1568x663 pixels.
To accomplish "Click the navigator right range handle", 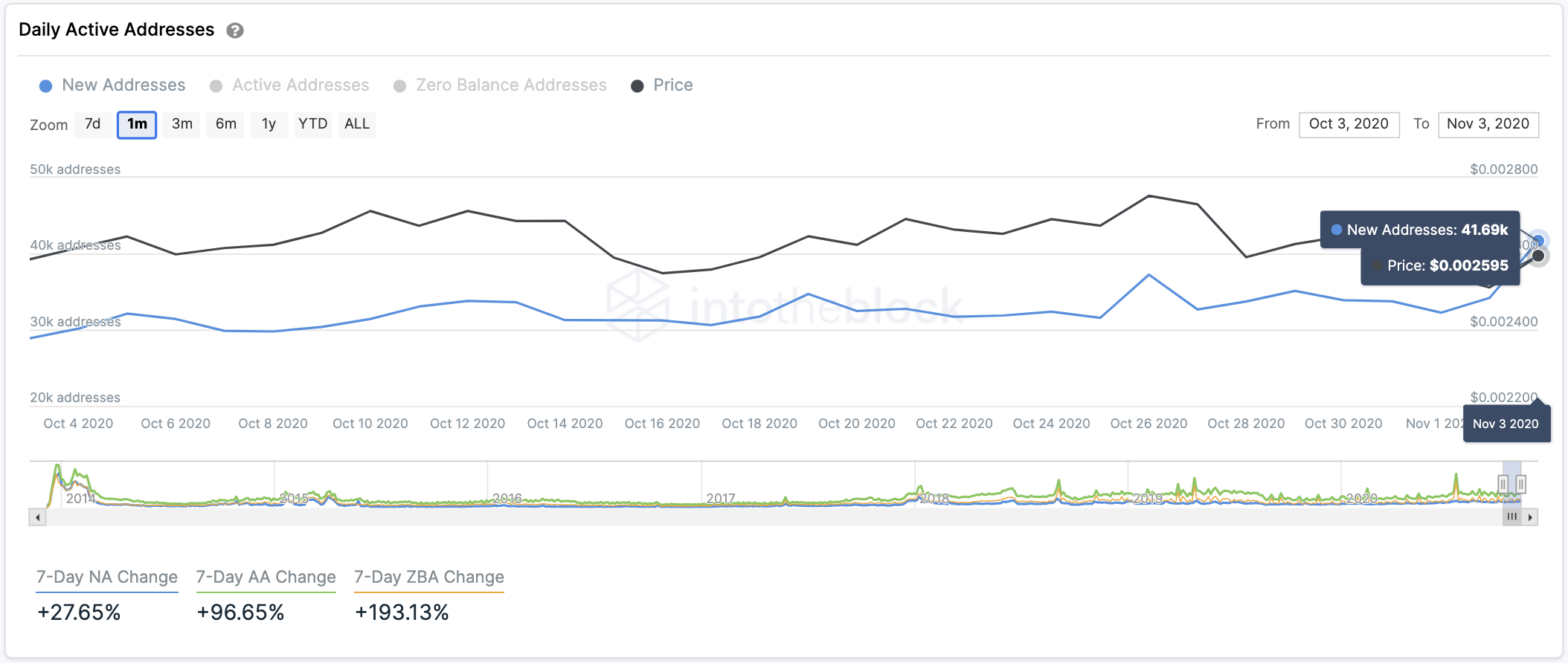I will tap(1521, 485).
